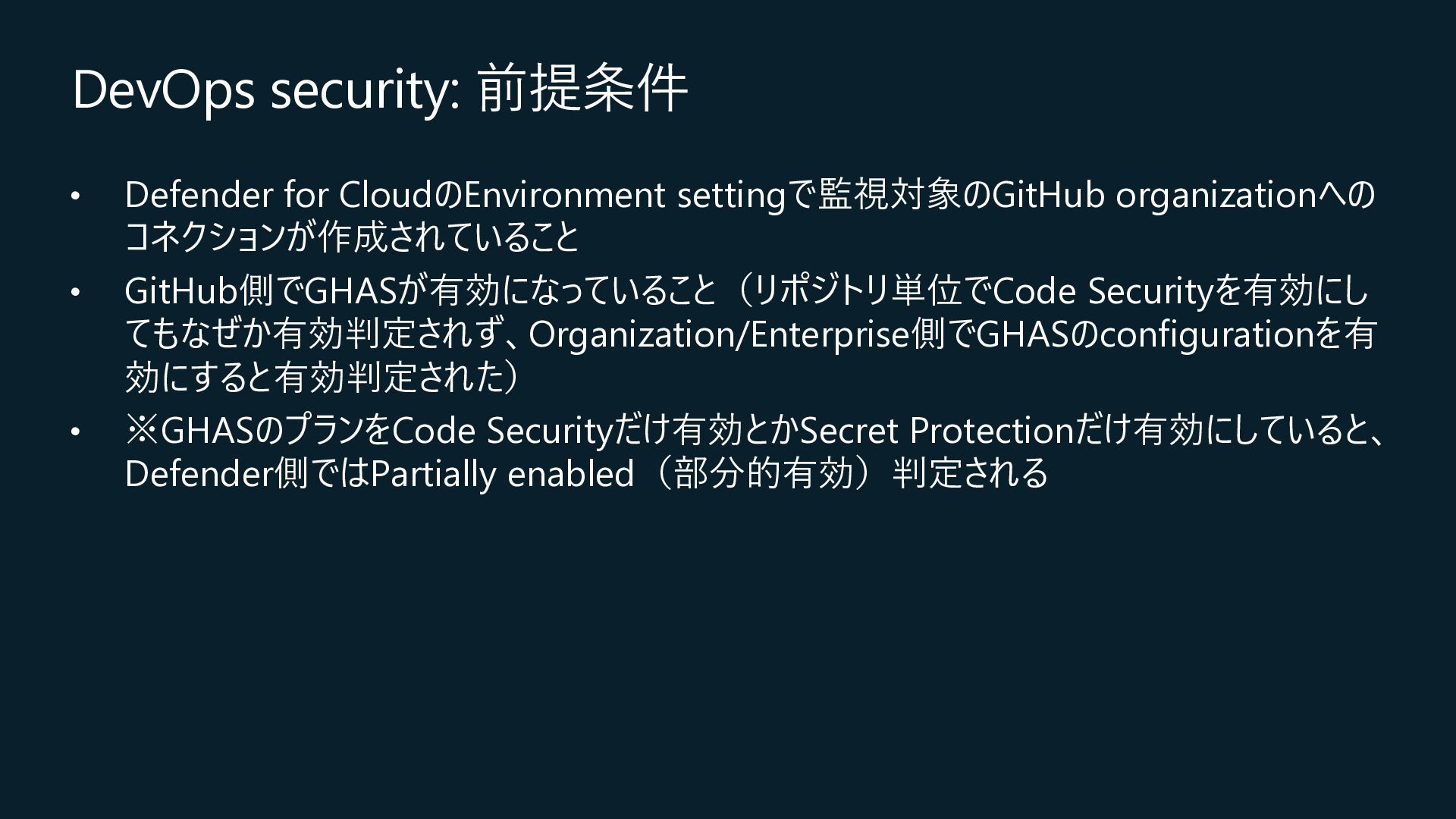Click the "※" symbol in the third bullet
This screenshot has height=819, width=1456.
click(142, 431)
